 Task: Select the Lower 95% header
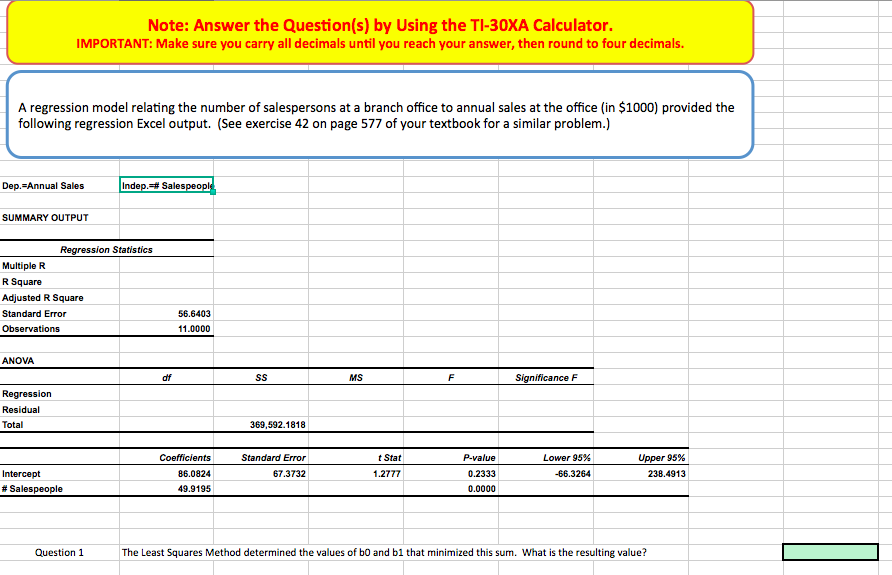coord(567,457)
